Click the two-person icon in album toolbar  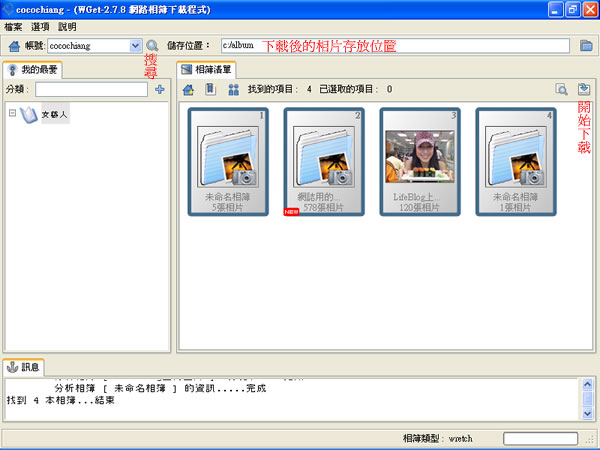pos(233,90)
